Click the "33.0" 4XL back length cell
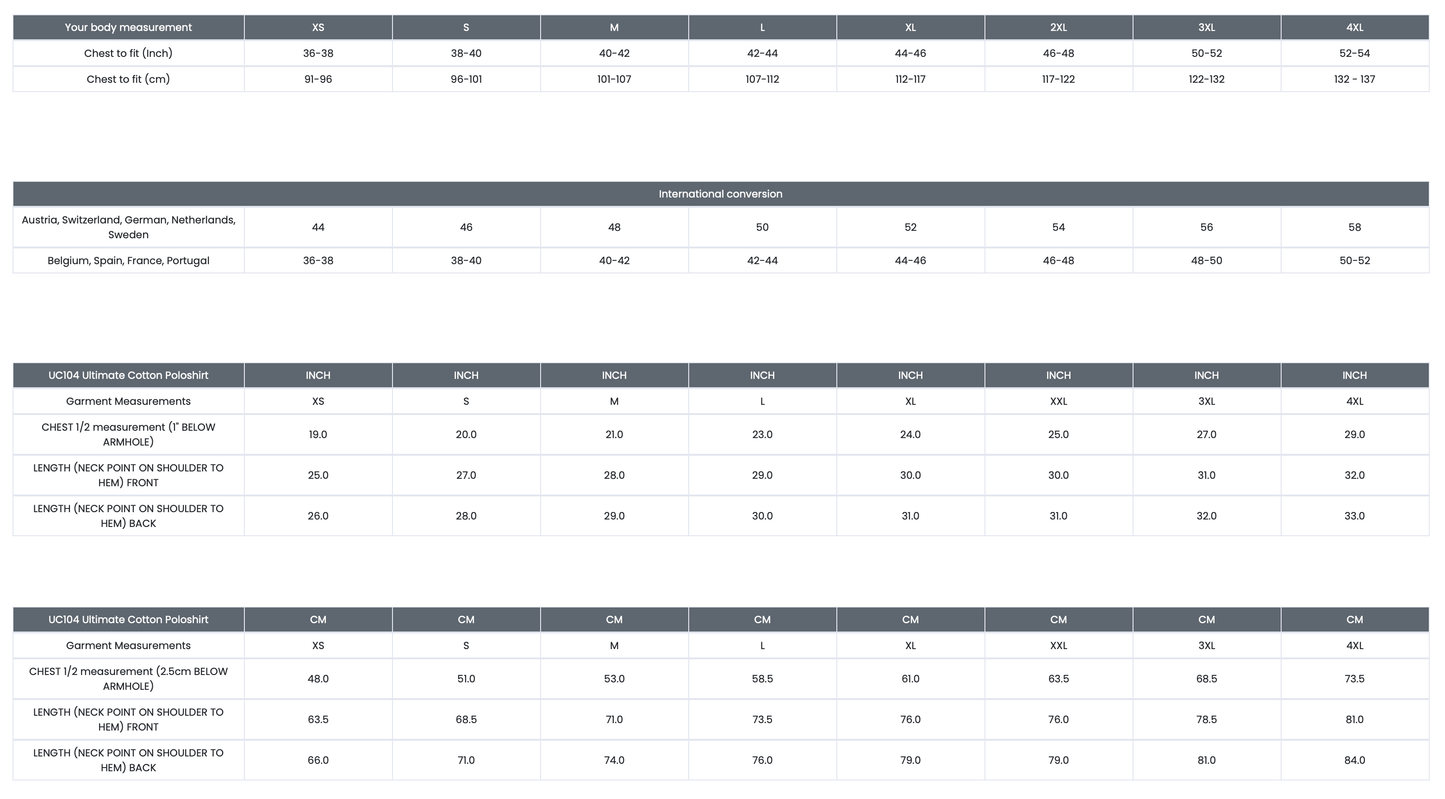Viewport: 1445px width, 799px height. click(x=1354, y=516)
